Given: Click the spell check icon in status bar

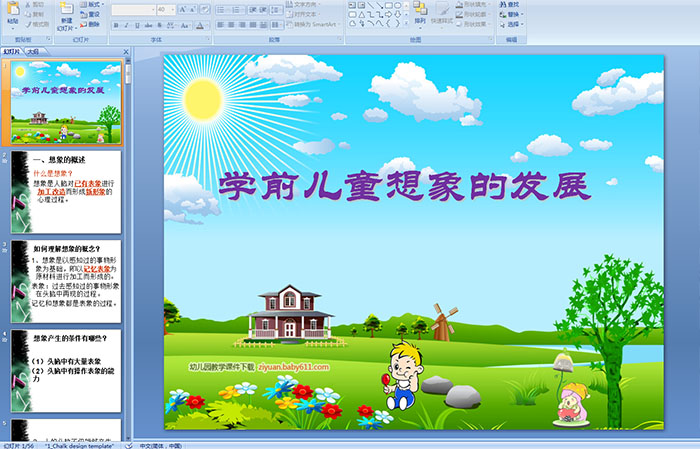Looking at the screenshot, I should tap(128, 445).
